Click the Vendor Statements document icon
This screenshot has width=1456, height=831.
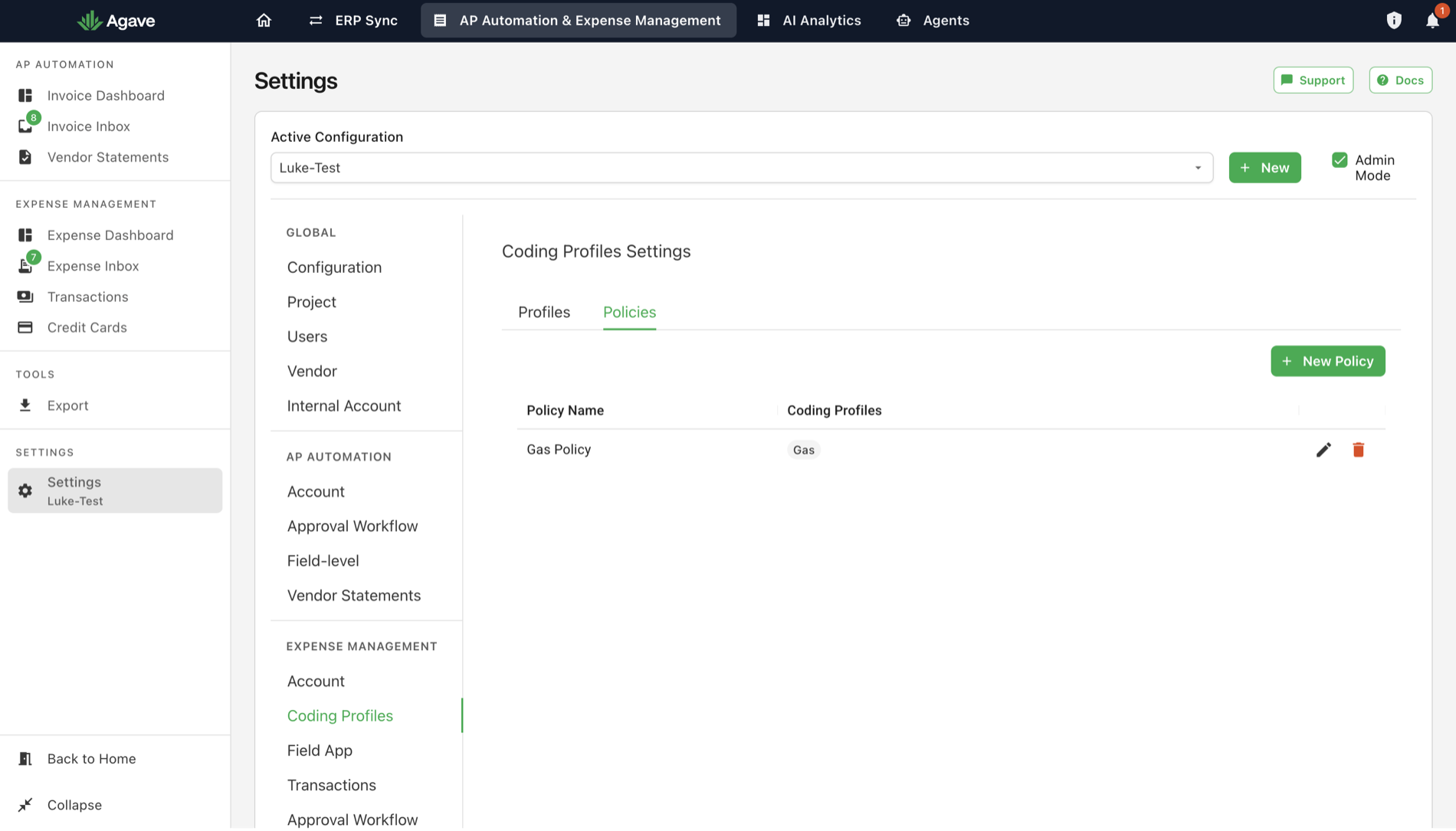point(25,157)
